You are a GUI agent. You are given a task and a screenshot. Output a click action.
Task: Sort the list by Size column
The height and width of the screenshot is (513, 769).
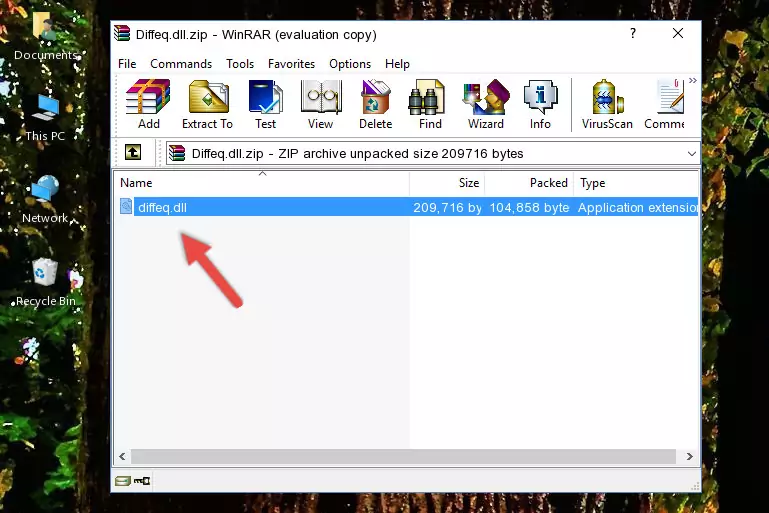coord(447,183)
